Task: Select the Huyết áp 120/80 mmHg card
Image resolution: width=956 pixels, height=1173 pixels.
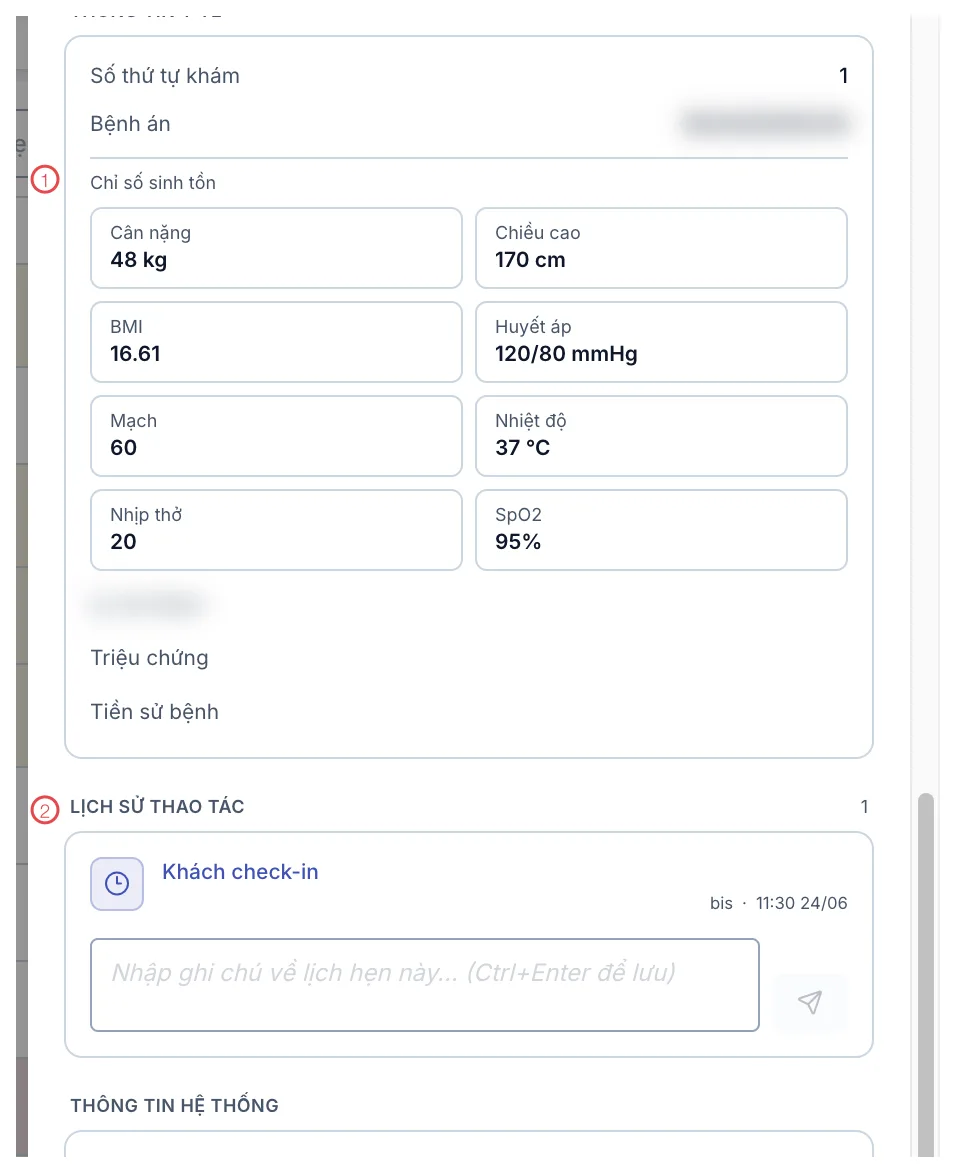Action: point(661,342)
